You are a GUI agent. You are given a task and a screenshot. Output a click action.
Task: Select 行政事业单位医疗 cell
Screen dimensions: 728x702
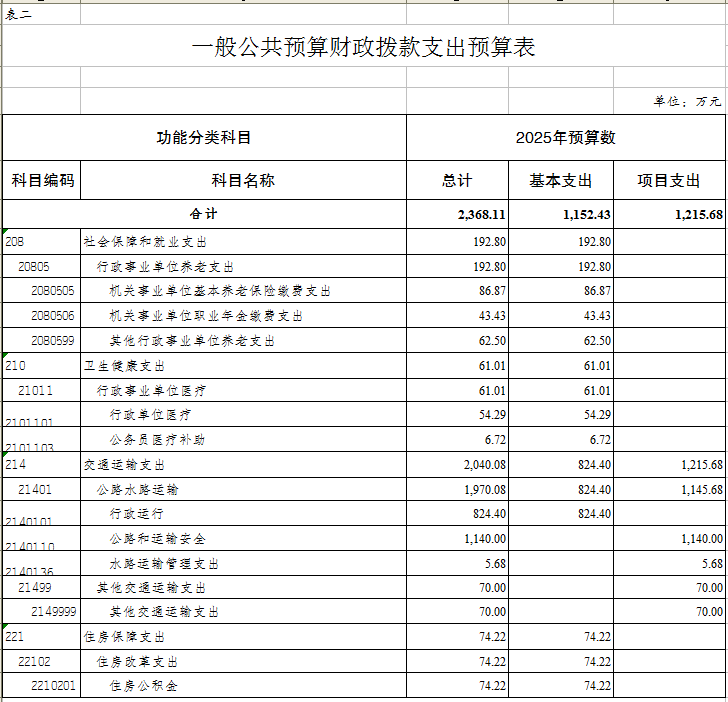tap(243, 390)
